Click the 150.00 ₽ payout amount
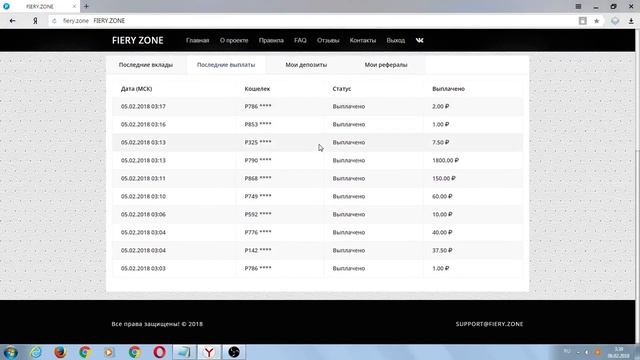The height and width of the screenshot is (360, 640). click(444, 178)
